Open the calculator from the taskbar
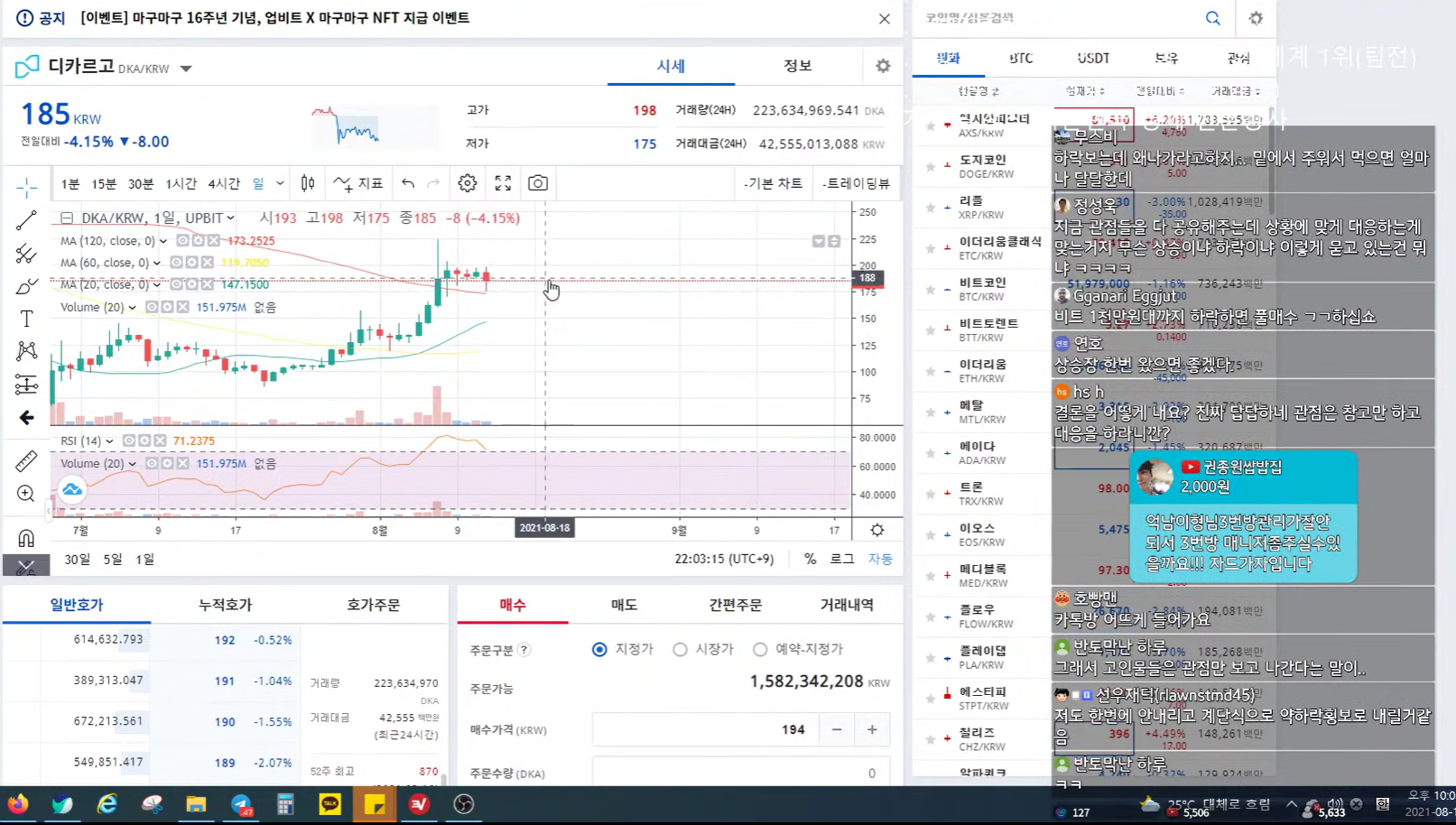This screenshot has height=825, width=1456. click(x=285, y=803)
